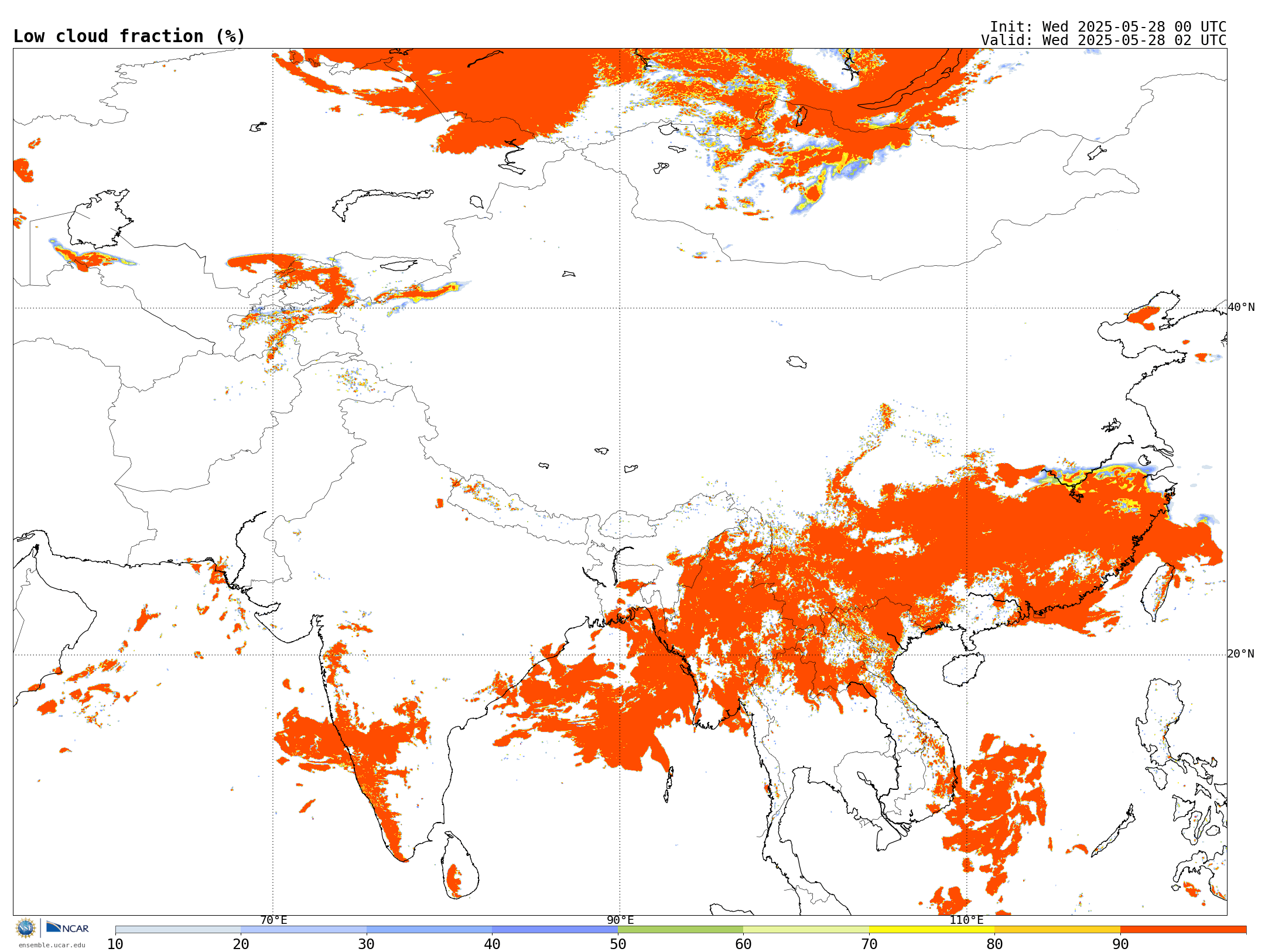1265x952 pixels.
Task: Pick the 70-80 bright yellow colorbar segment
Action: tap(932, 930)
